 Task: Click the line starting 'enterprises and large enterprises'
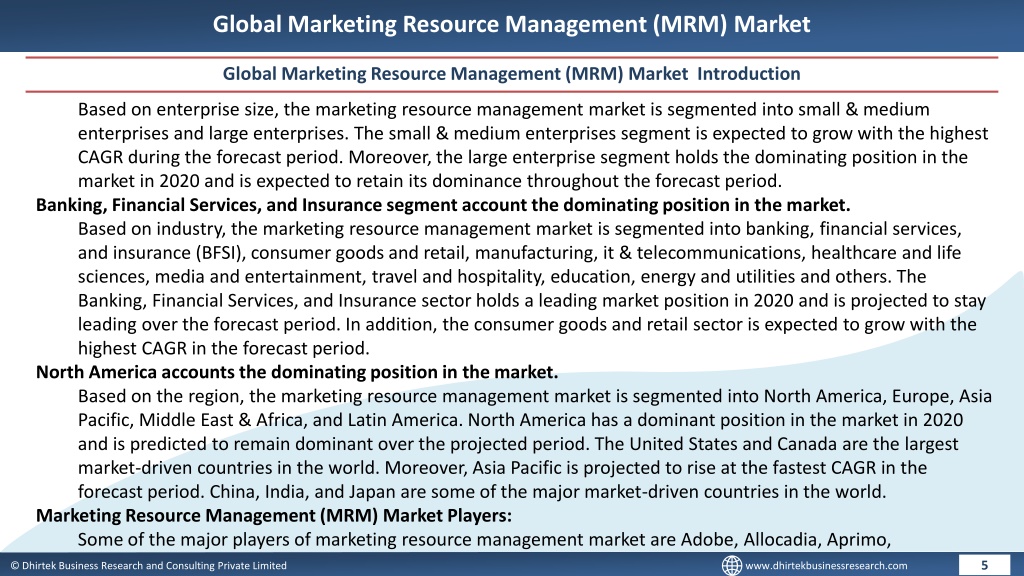(533, 133)
